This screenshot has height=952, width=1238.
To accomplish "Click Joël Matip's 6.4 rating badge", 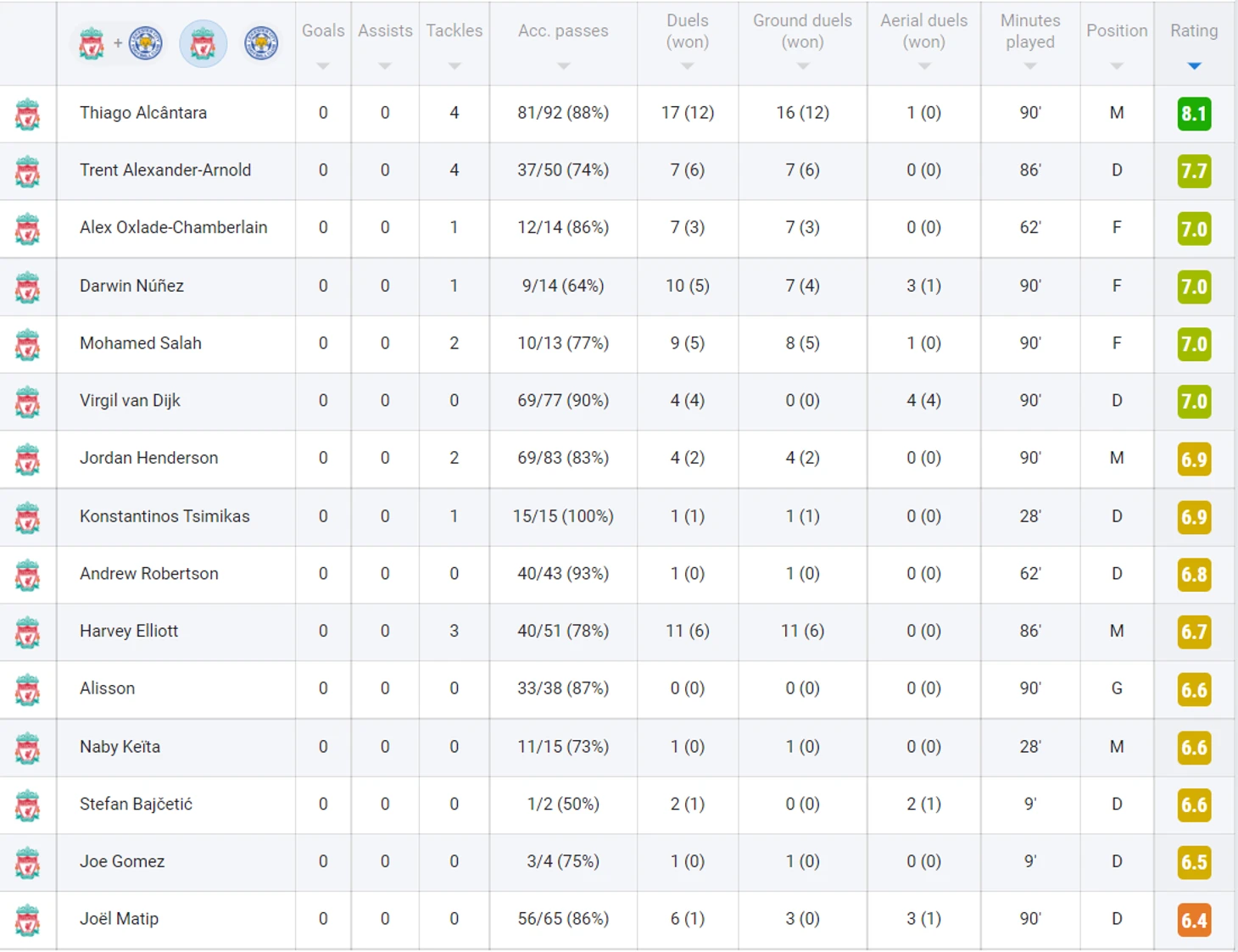I will coord(1194,921).
